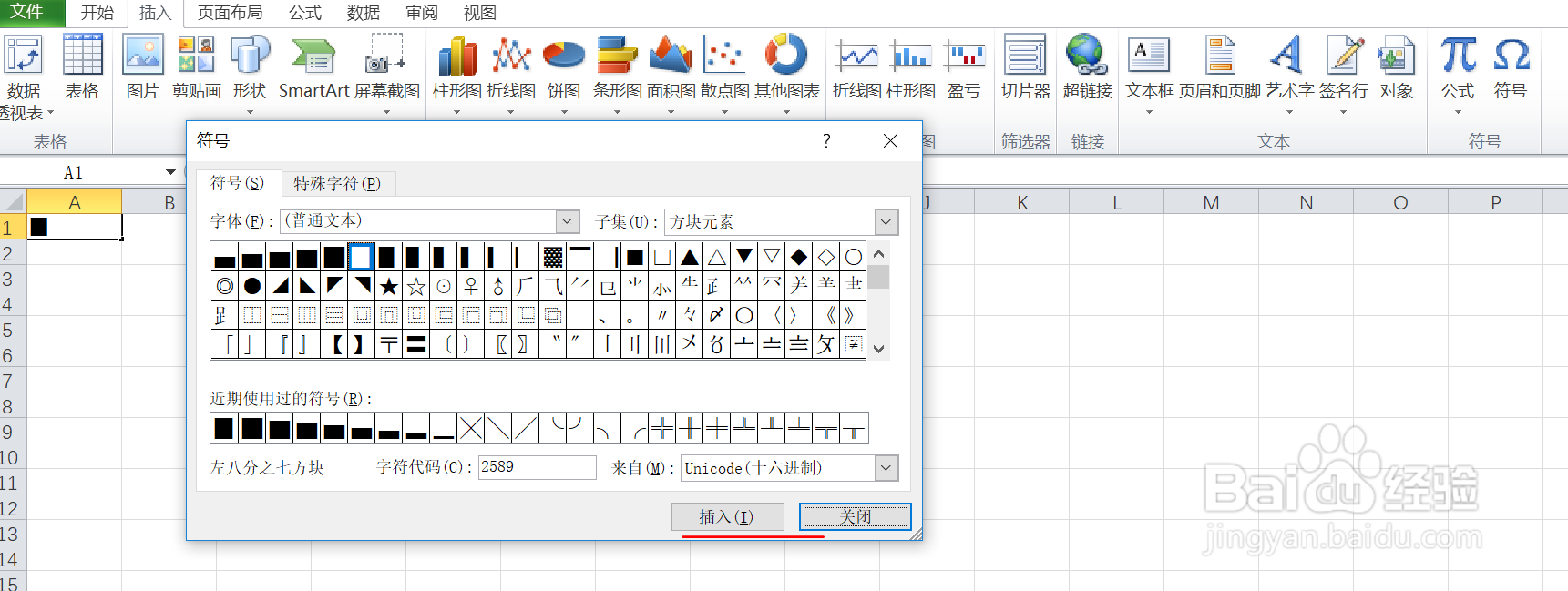
Task: Select the white star symbol ☆
Action: [x=416, y=287]
